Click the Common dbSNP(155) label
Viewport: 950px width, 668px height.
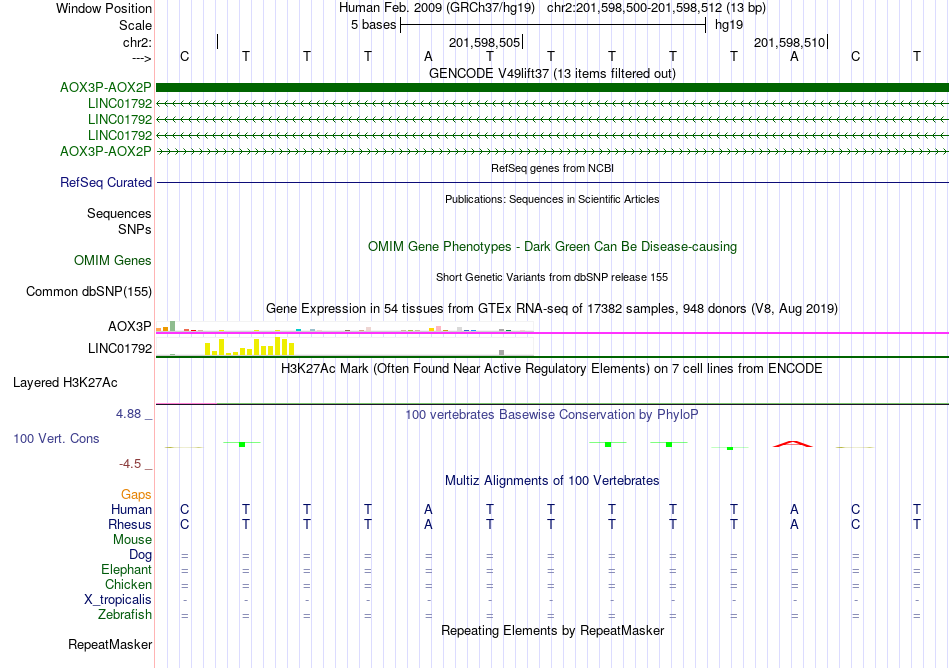[x=89, y=291]
